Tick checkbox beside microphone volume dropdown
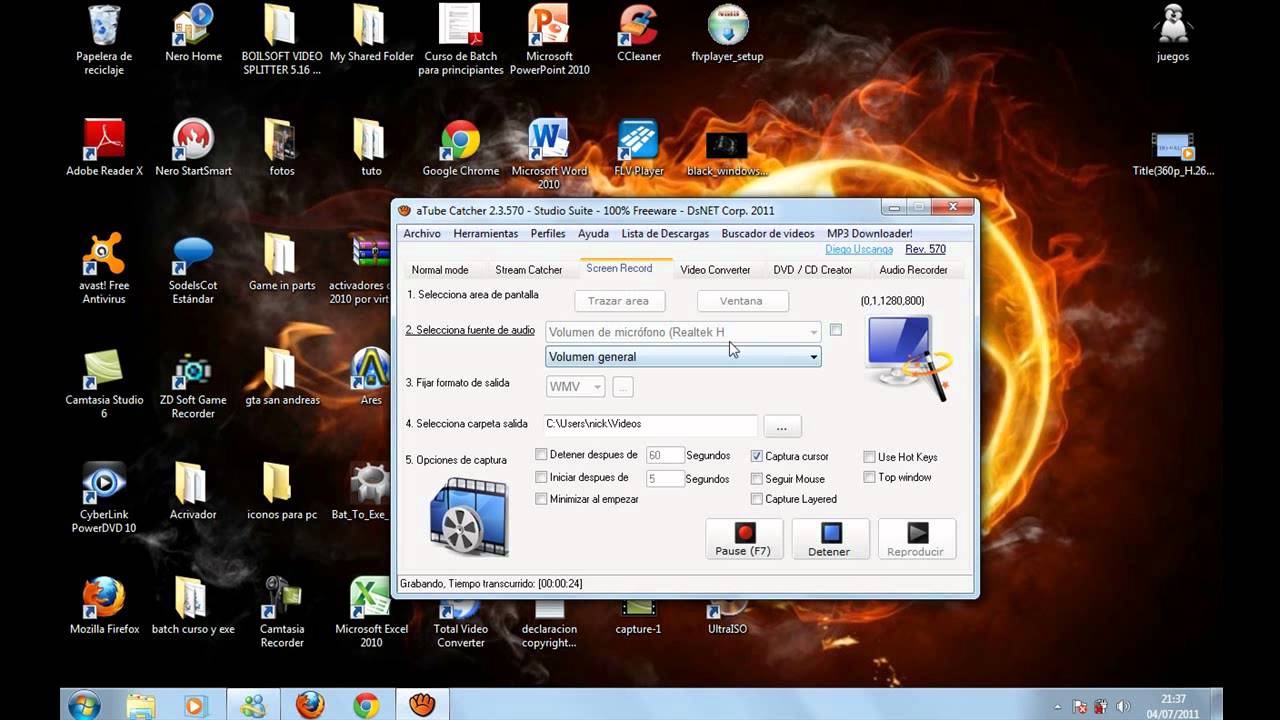1280x720 pixels. (x=836, y=330)
